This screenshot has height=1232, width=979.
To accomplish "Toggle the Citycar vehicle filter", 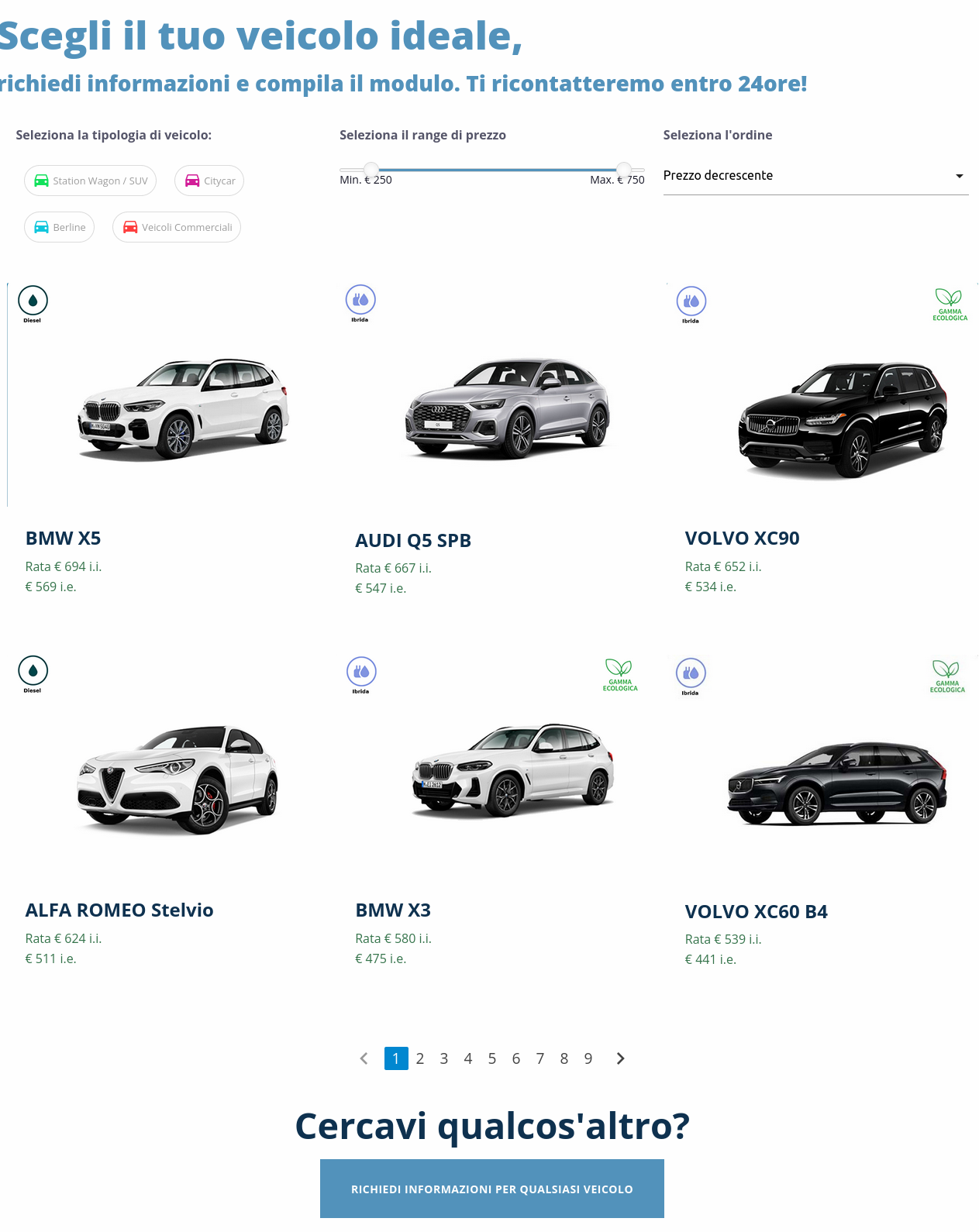I will [209, 181].
